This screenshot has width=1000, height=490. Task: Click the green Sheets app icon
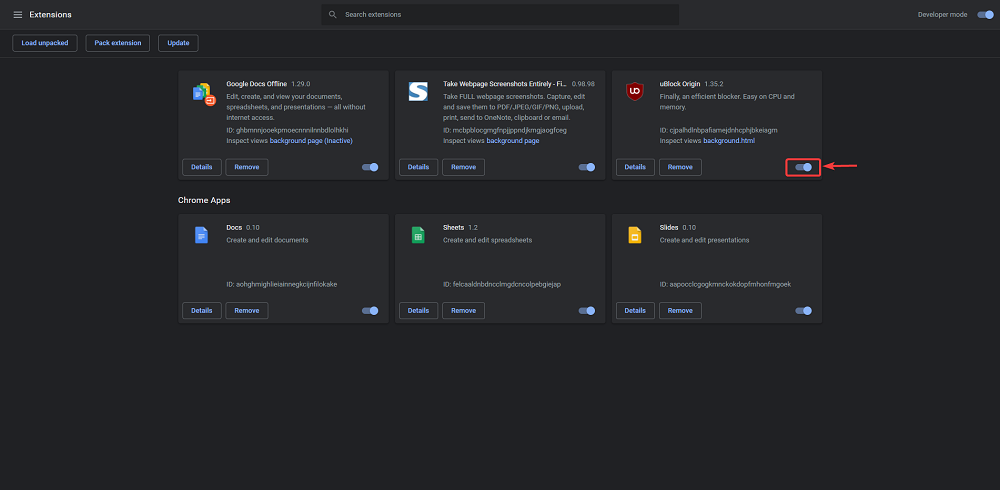(x=418, y=235)
